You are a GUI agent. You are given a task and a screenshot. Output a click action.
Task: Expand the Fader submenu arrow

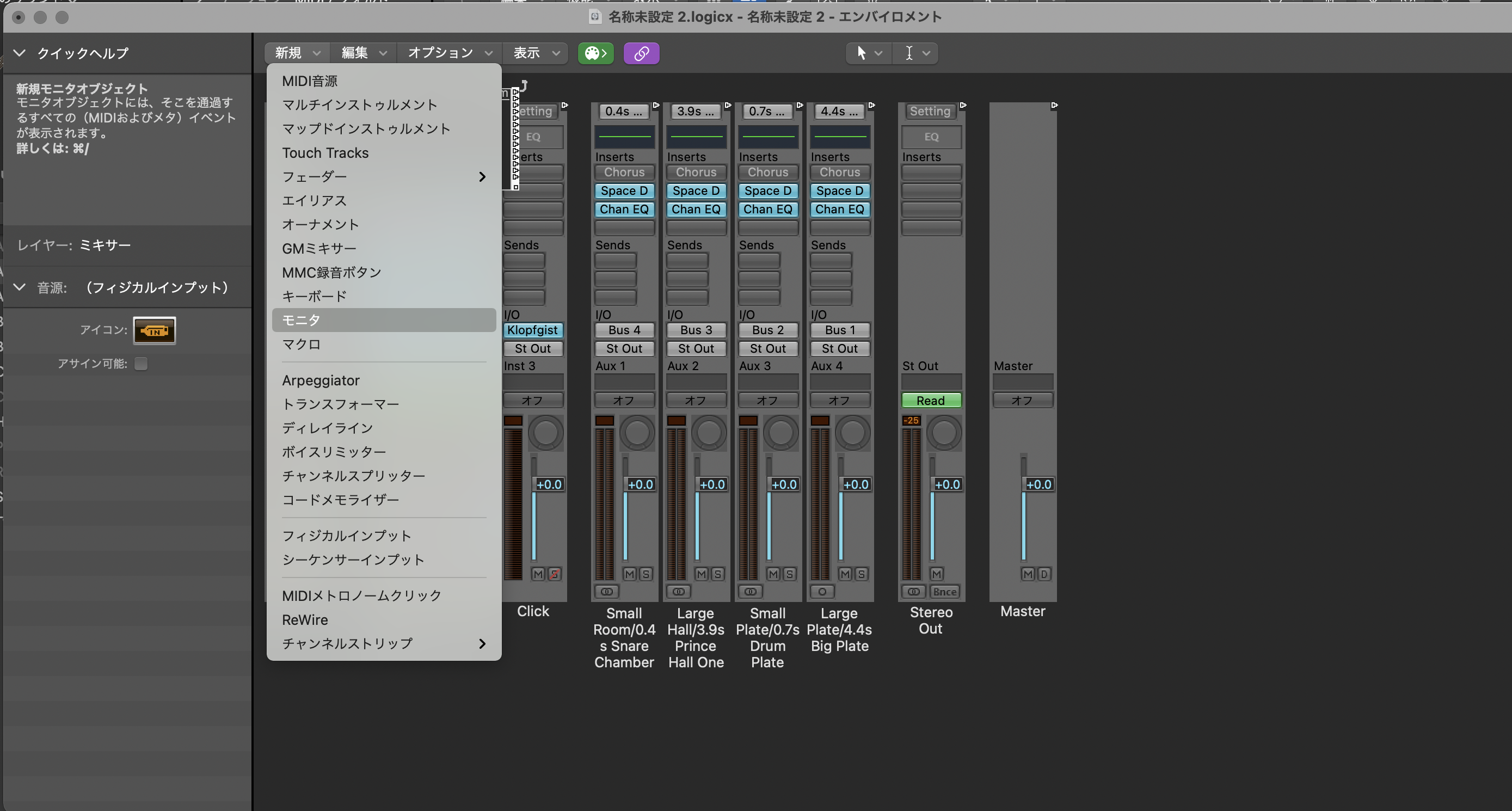[482, 177]
